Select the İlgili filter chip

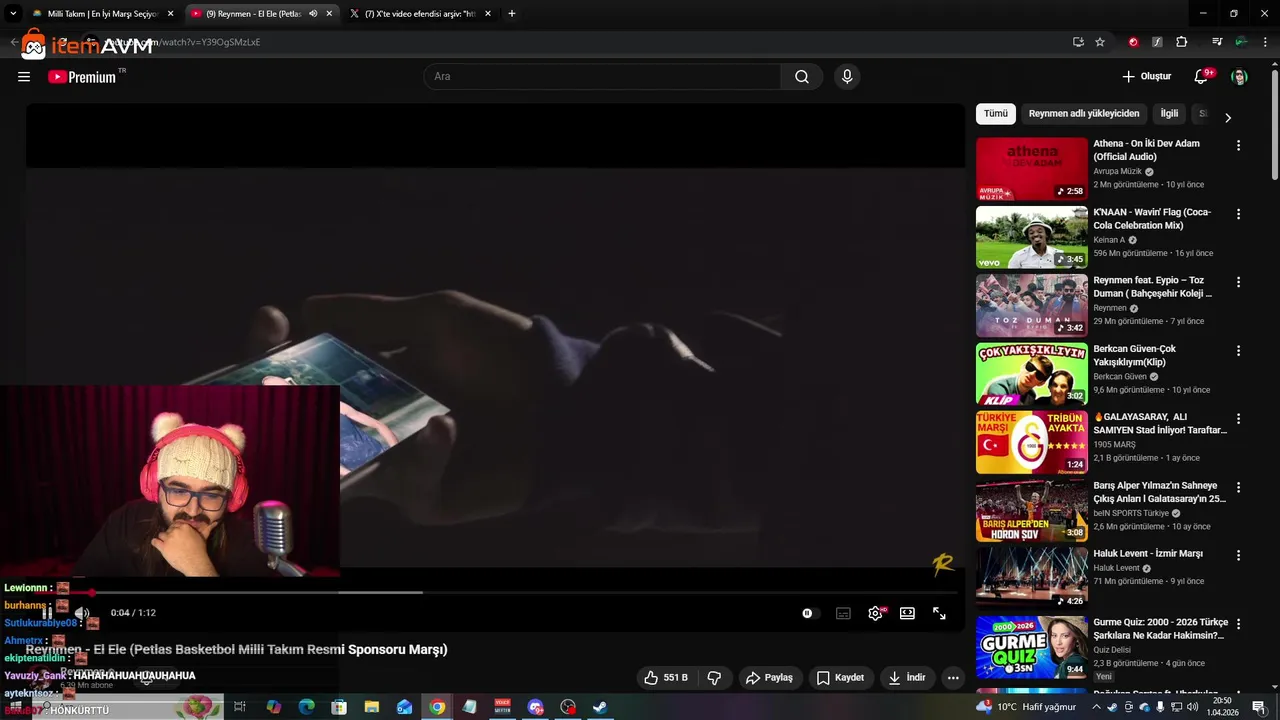(1169, 114)
